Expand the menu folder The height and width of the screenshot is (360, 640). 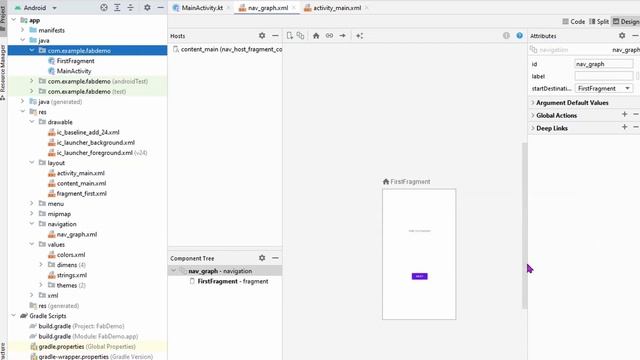(x=31, y=203)
